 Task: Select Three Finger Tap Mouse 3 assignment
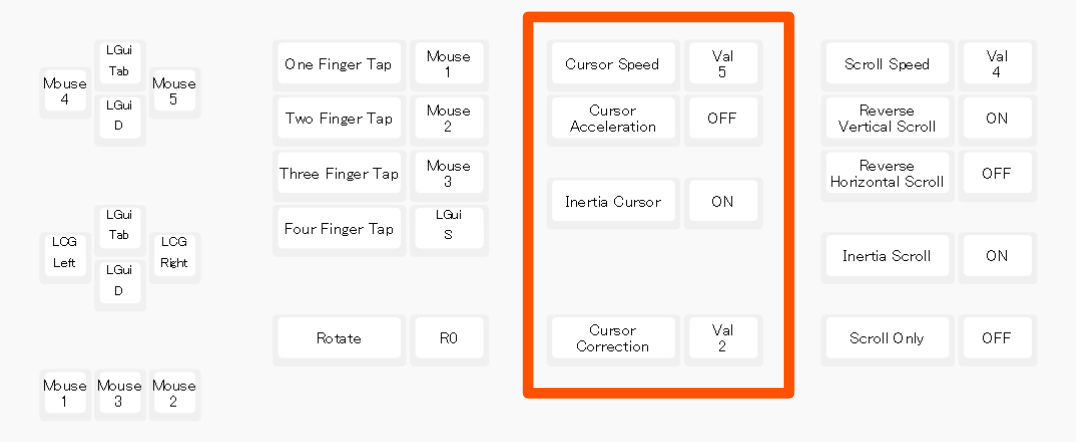point(448,174)
